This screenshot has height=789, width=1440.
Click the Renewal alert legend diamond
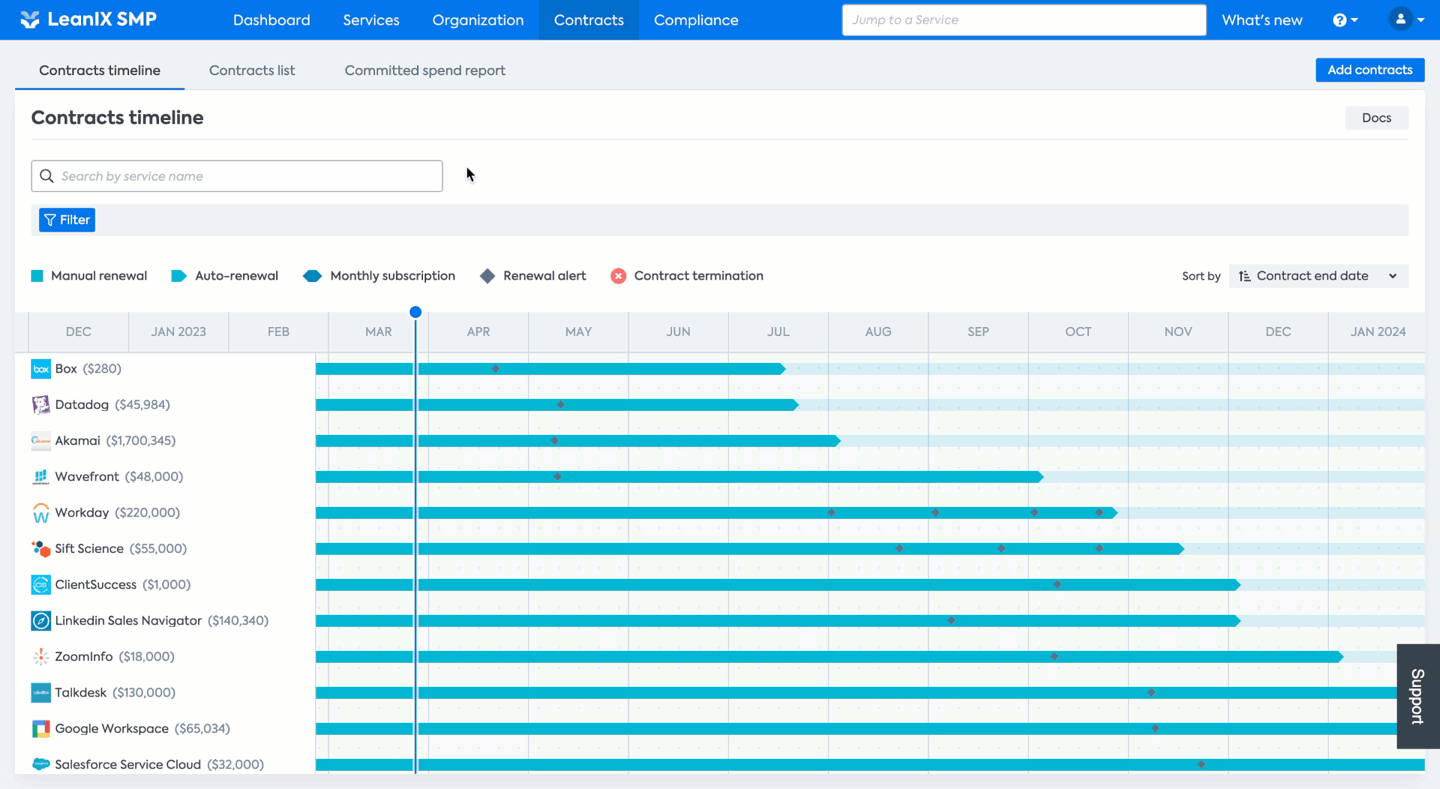point(487,276)
